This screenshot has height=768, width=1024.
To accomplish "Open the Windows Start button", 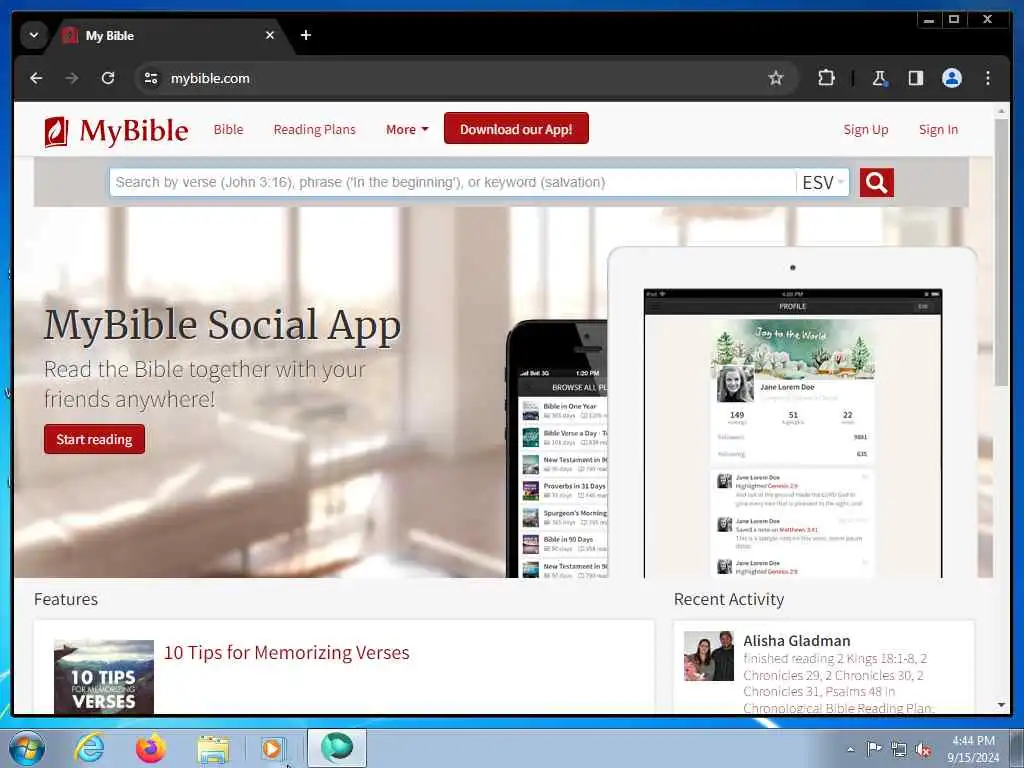I will 27,748.
